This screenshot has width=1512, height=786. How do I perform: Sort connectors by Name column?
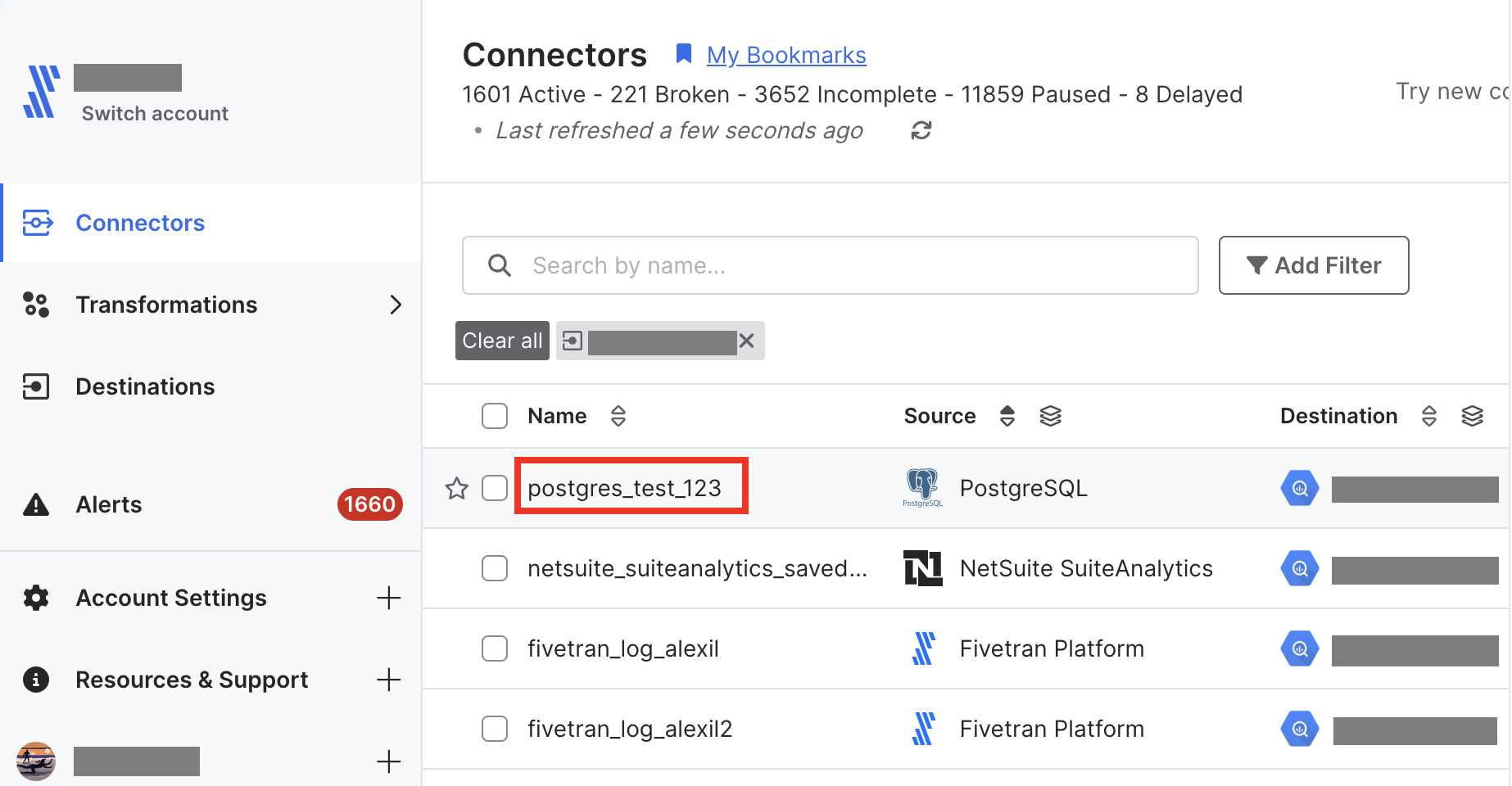pyautogui.click(x=618, y=416)
